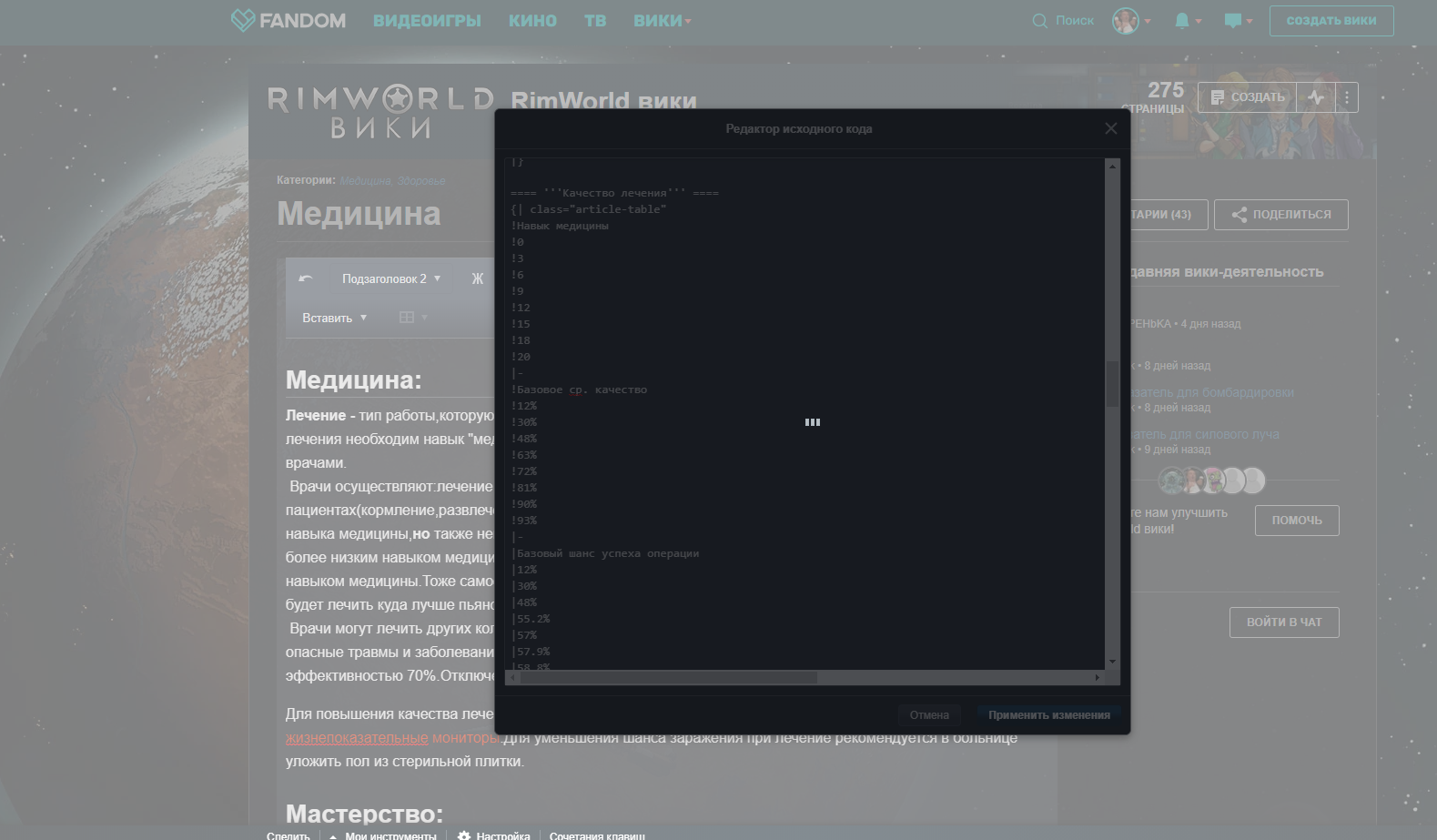Expand the user avatar dropdown arrow
This screenshot has height=840, width=1437.
point(1148,21)
